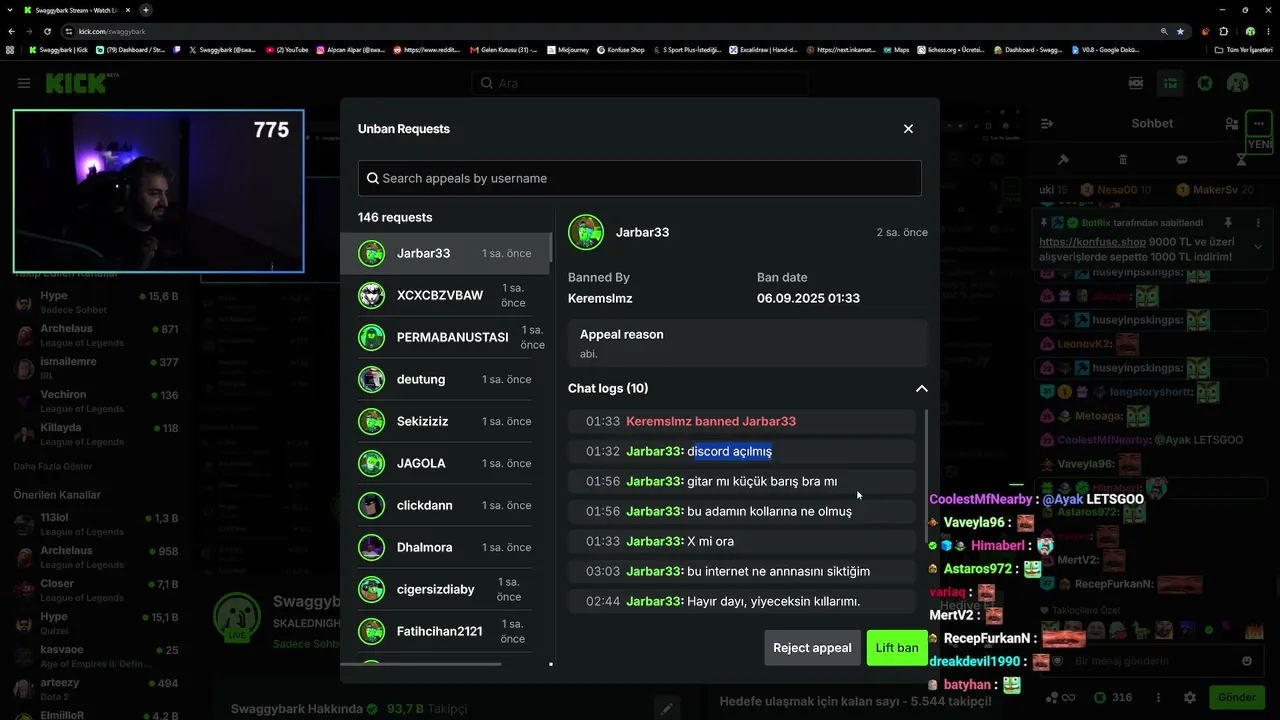Open the Kick hamburger menu

tap(24, 83)
